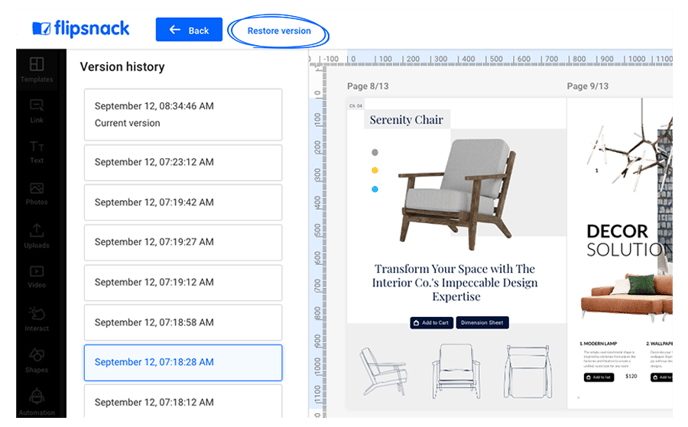Click the Dimension Sheet button
This screenshot has height=427, width=688.
482,323
